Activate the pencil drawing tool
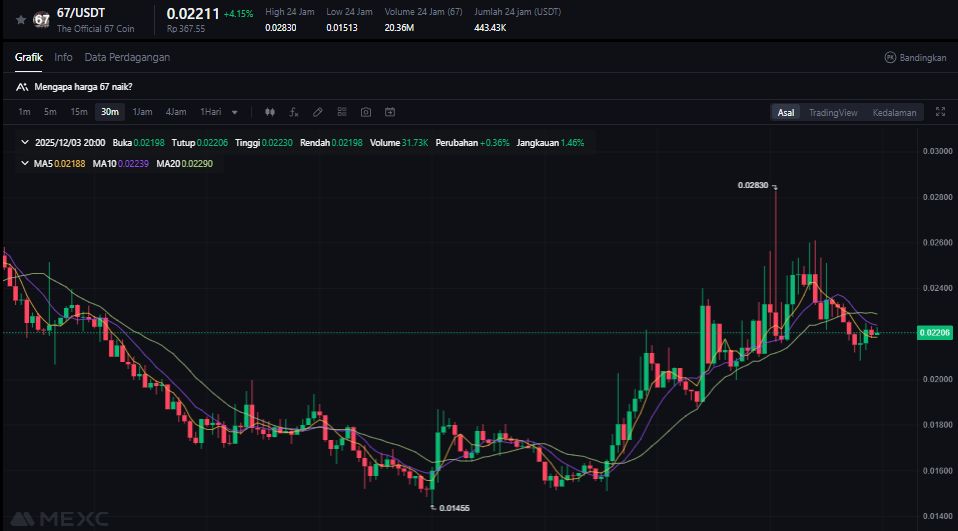 click(x=318, y=112)
